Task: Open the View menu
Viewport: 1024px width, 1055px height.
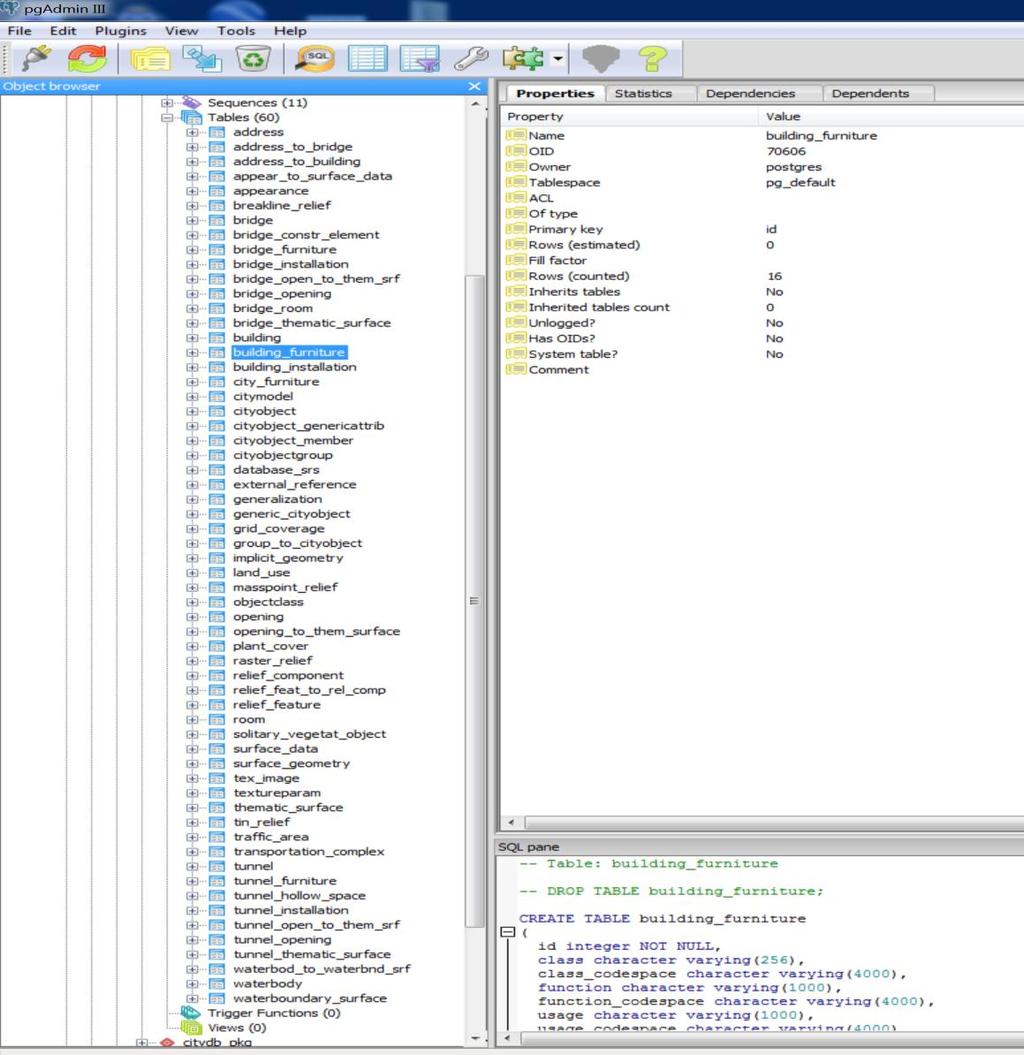Action: click(182, 31)
